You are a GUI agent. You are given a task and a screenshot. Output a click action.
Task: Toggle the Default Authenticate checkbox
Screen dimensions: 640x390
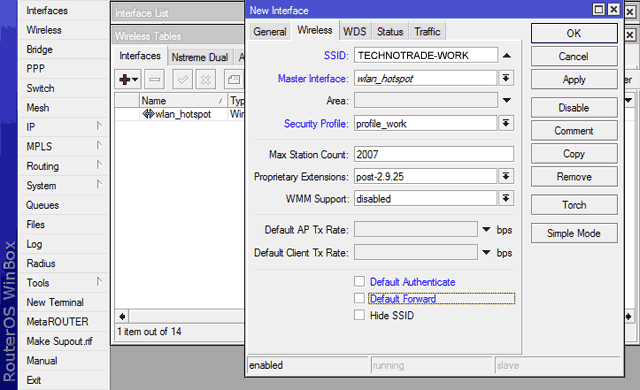pyautogui.click(x=359, y=281)
